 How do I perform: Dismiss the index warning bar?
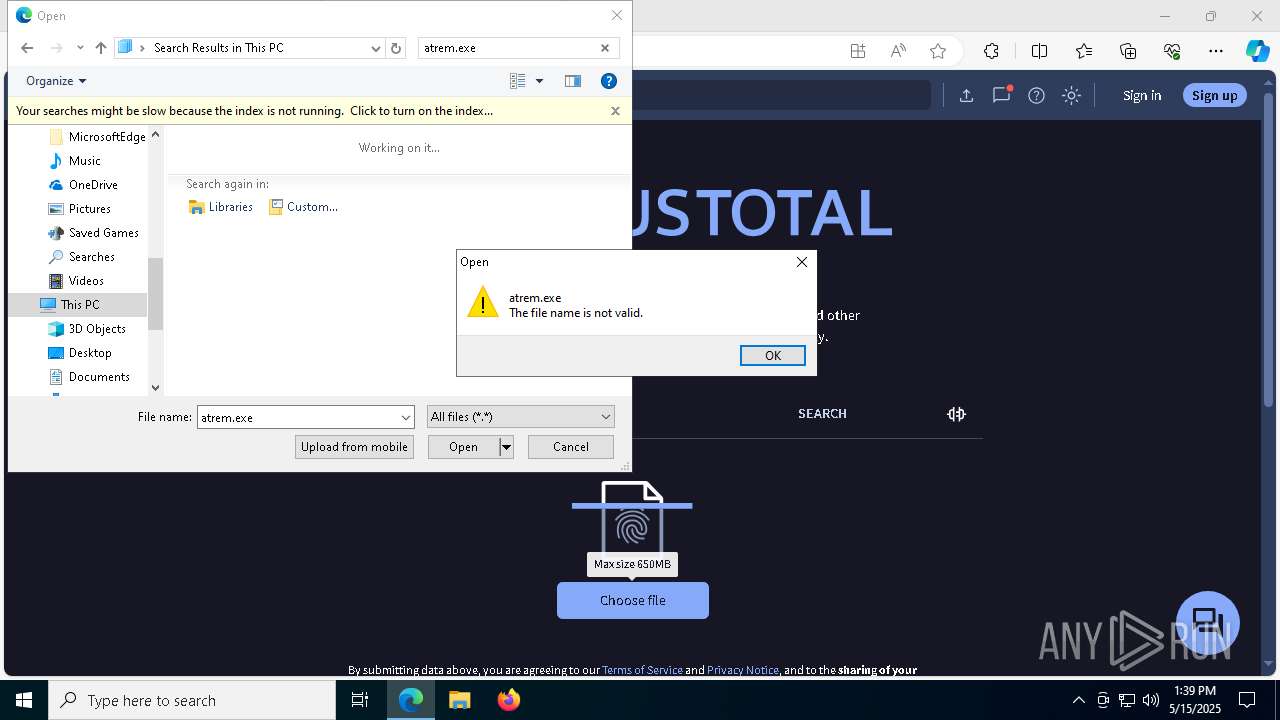pos(615,111)
